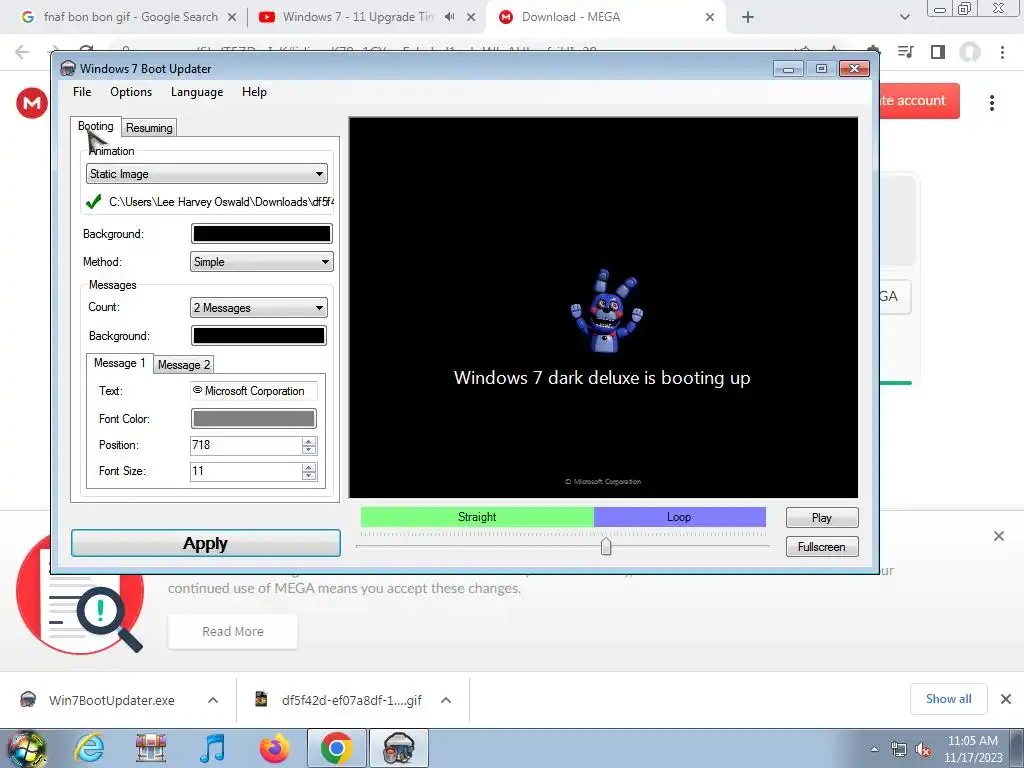Open the Language menu
Screen dimensions: 1024x768
click(x=197, y=92)
